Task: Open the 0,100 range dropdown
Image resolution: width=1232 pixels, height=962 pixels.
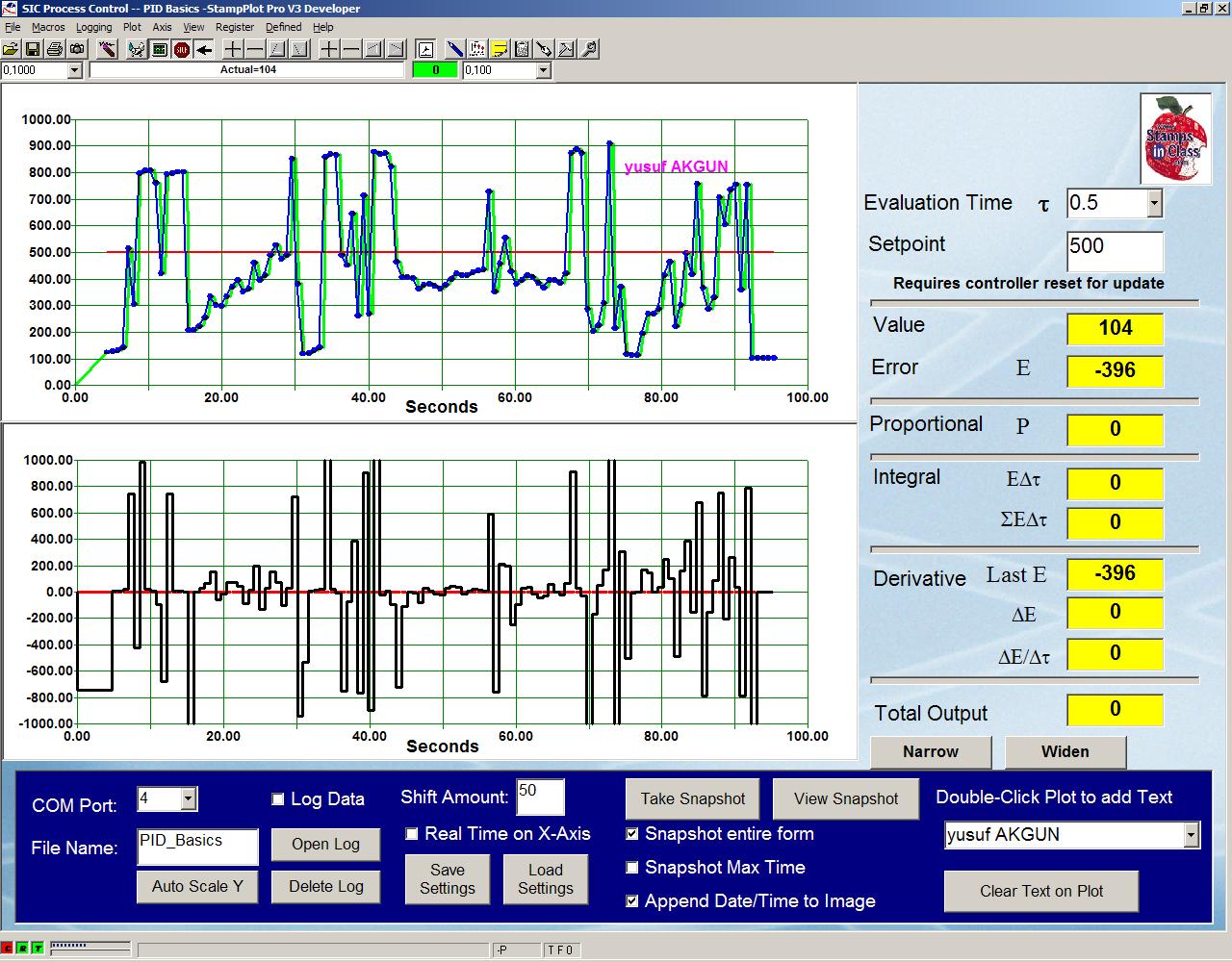Action: [543, 70]
